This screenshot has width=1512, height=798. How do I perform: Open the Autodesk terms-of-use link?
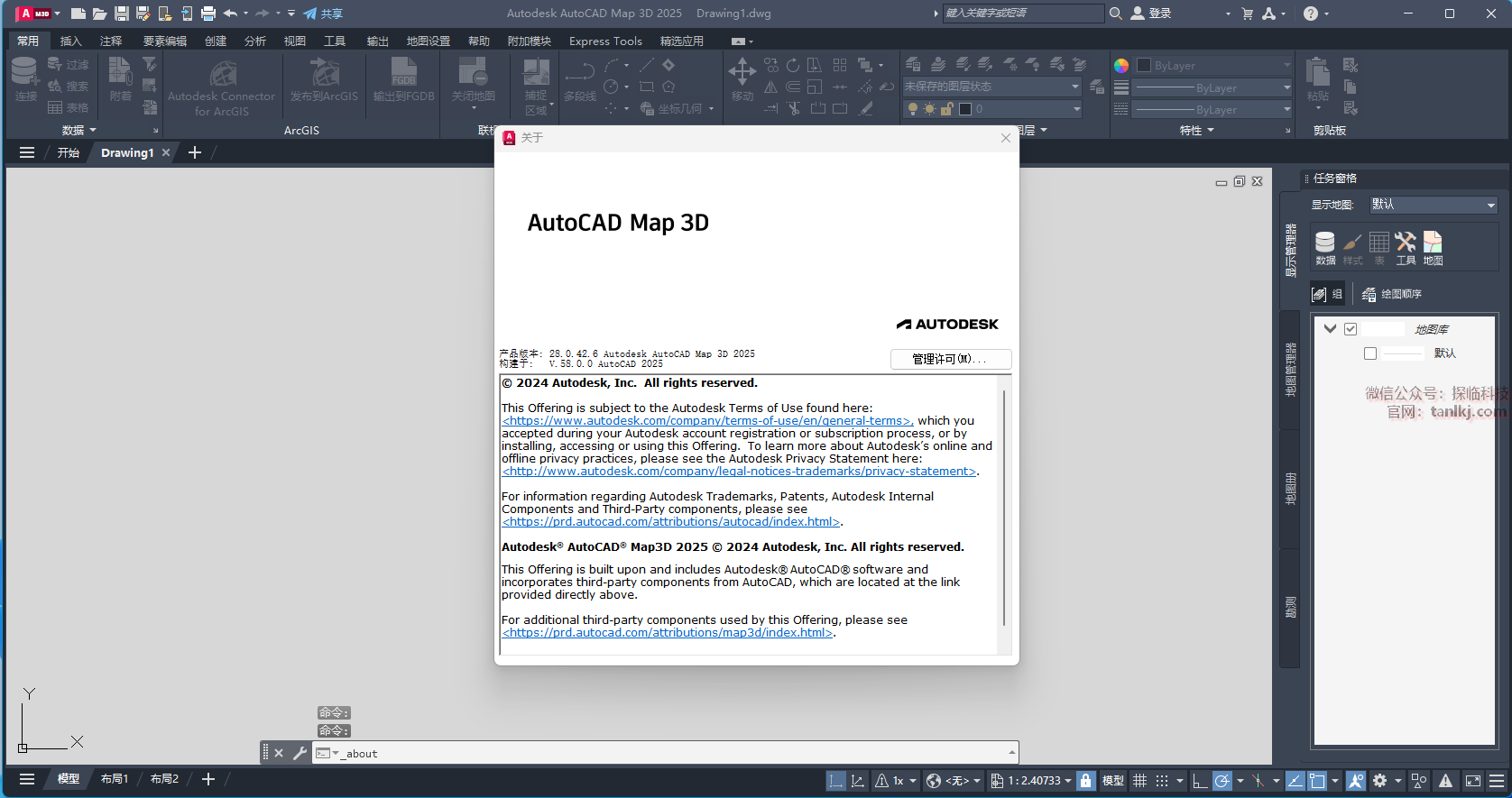[x=707, y=421]
